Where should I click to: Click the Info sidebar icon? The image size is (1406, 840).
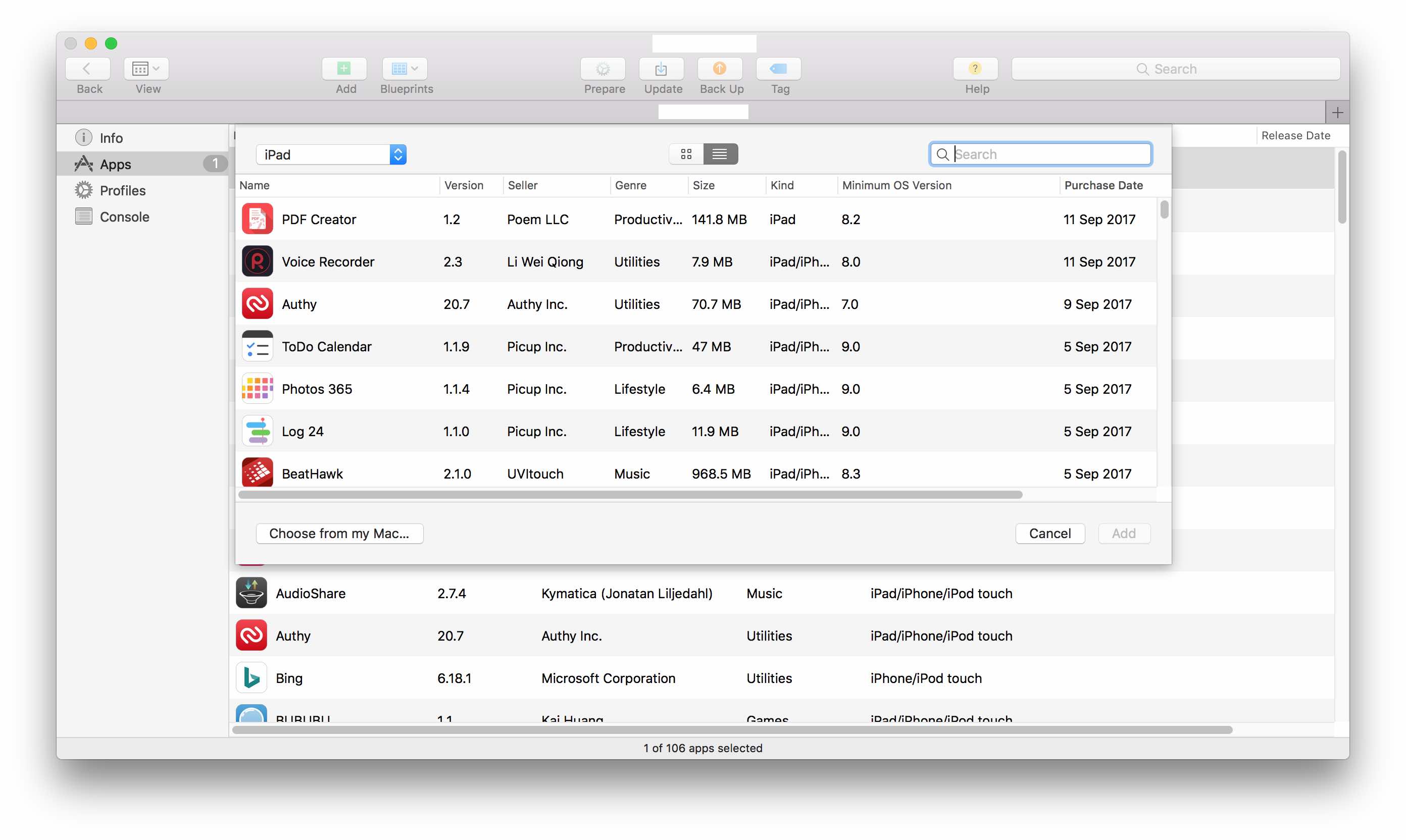pyautogui.click(x=84, y=137)
